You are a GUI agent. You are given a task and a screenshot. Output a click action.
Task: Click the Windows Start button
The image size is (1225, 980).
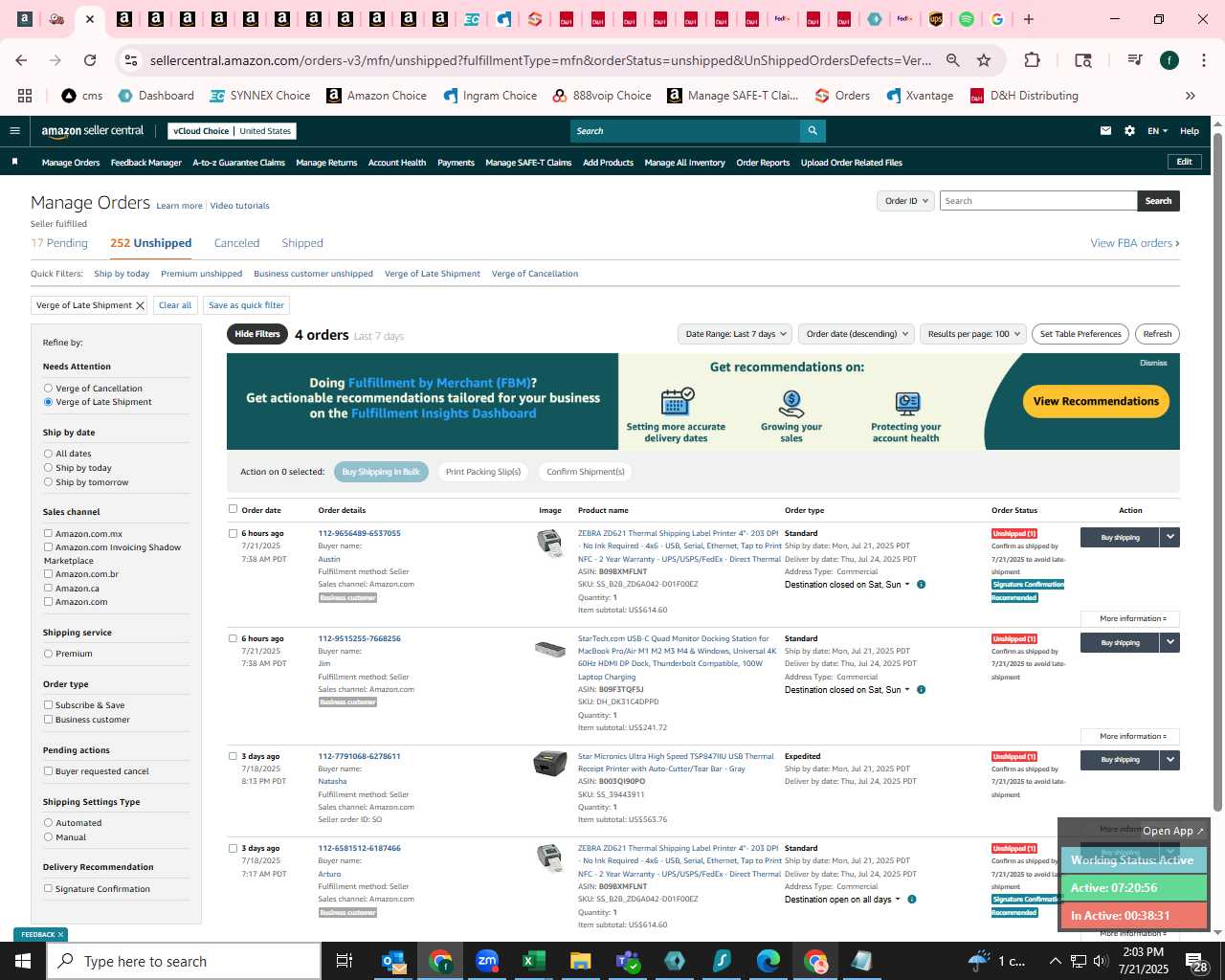coord(23,961)
